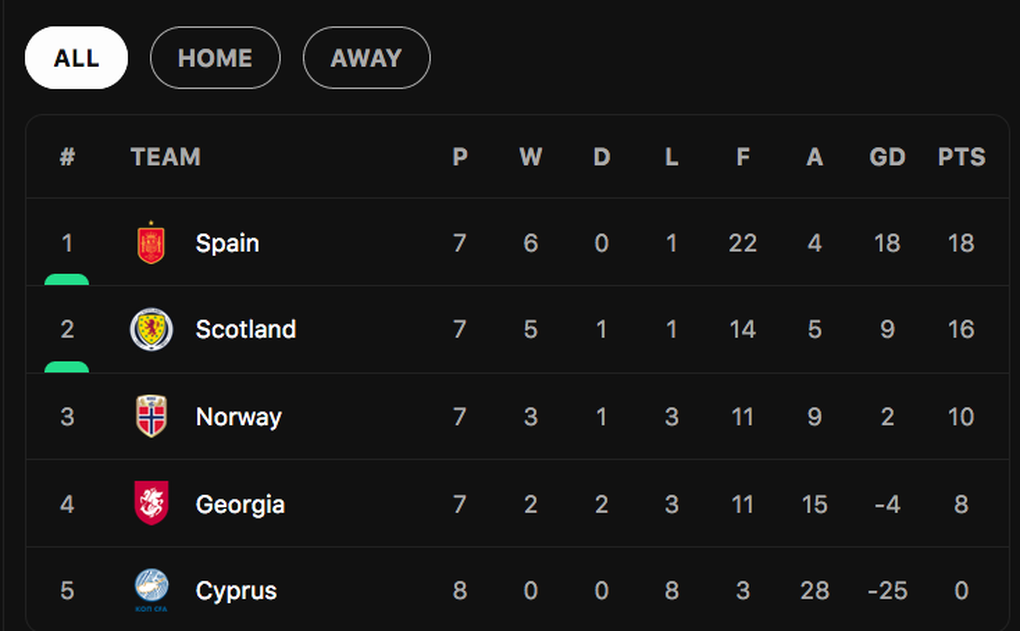The width and height of the screenshot is (1020, 631).
Task: Click the Norway team crest icon
Action: tap(151, 416)
